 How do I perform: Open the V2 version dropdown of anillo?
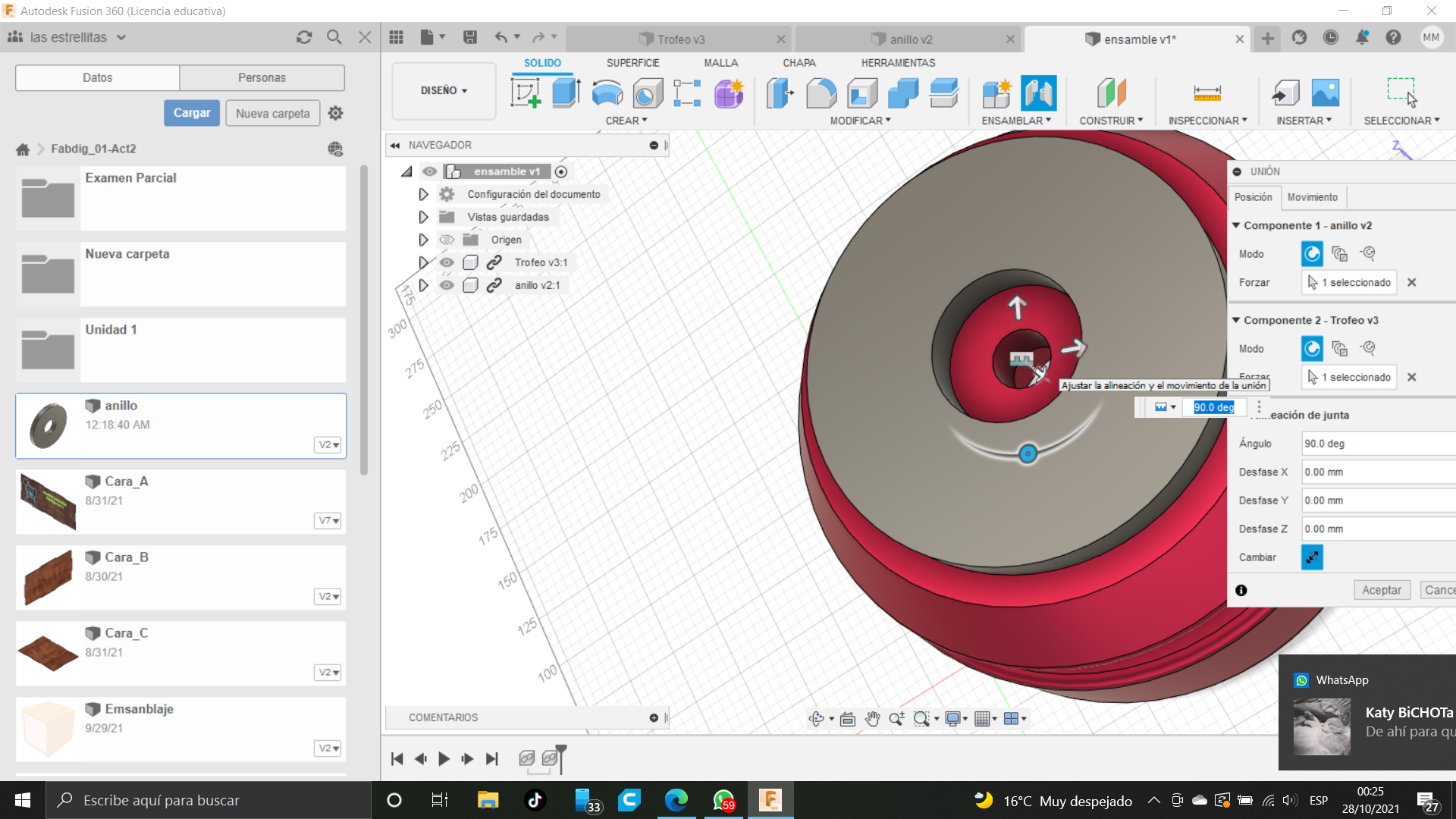click(x=328, y=444)
